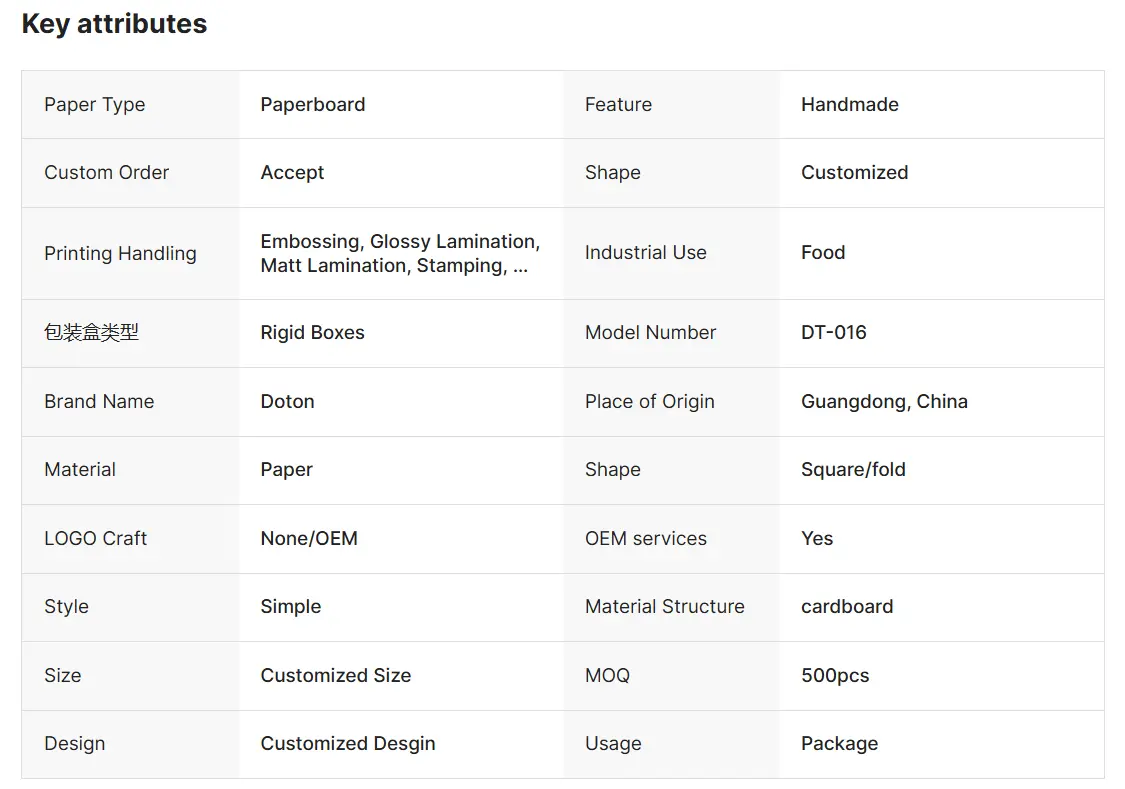Click the Printing Handling label
The height and width of the screenshot is (789, 1125).
pyautogui.click(x=120, y=253)
